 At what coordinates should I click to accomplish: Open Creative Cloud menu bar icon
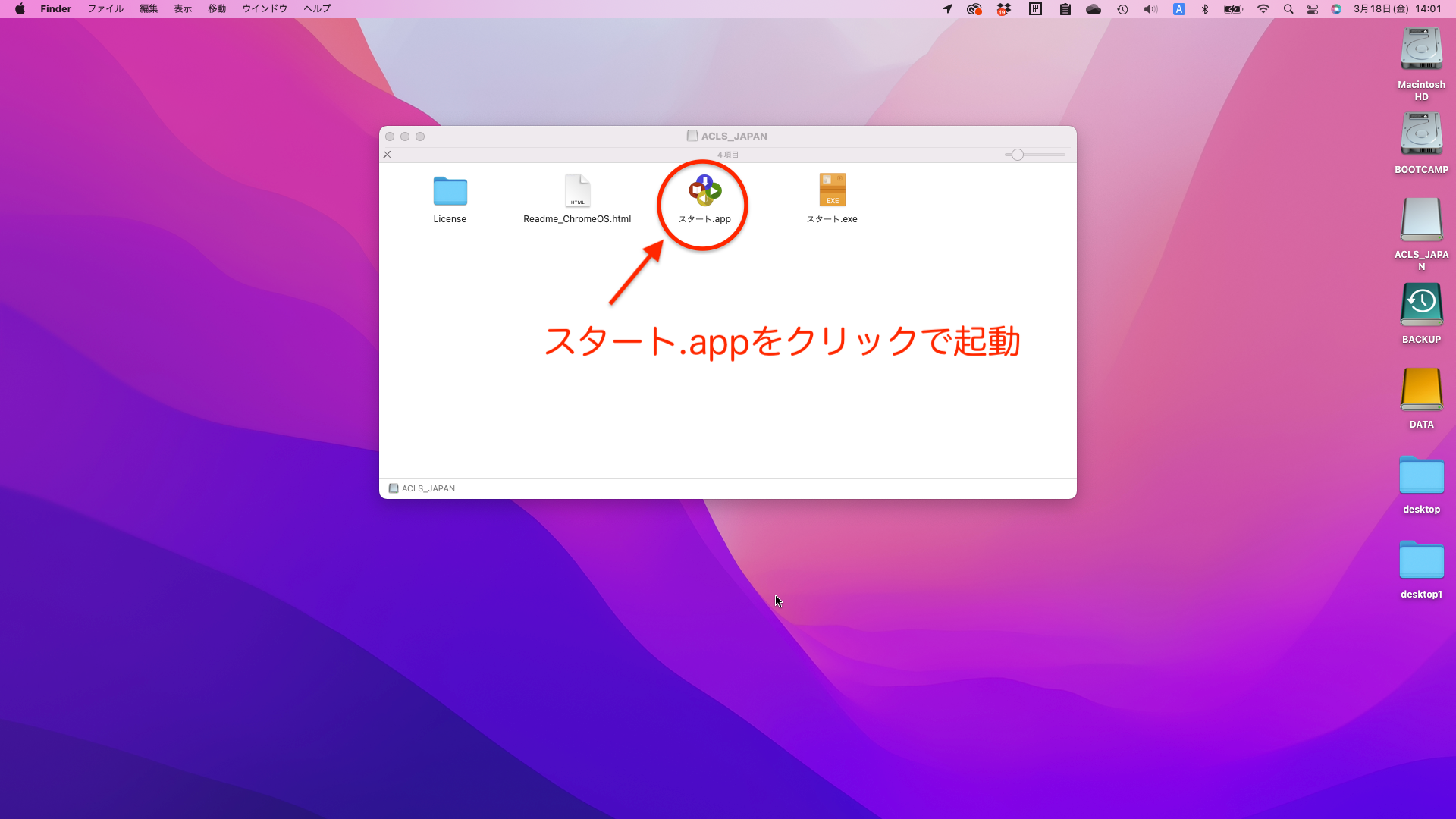click(x=974, y=9)
